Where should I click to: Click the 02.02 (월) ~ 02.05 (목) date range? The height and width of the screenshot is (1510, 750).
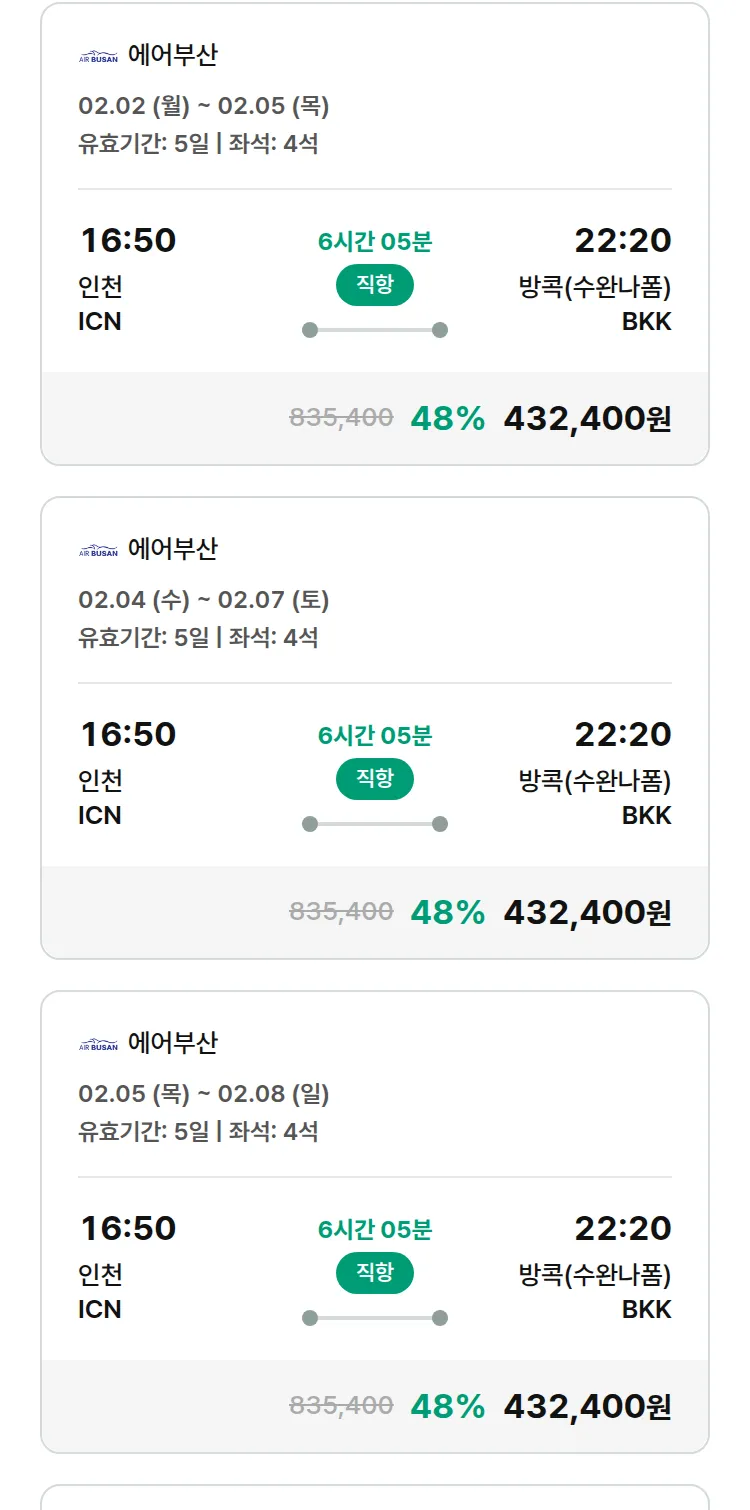[x=204, y=106]
